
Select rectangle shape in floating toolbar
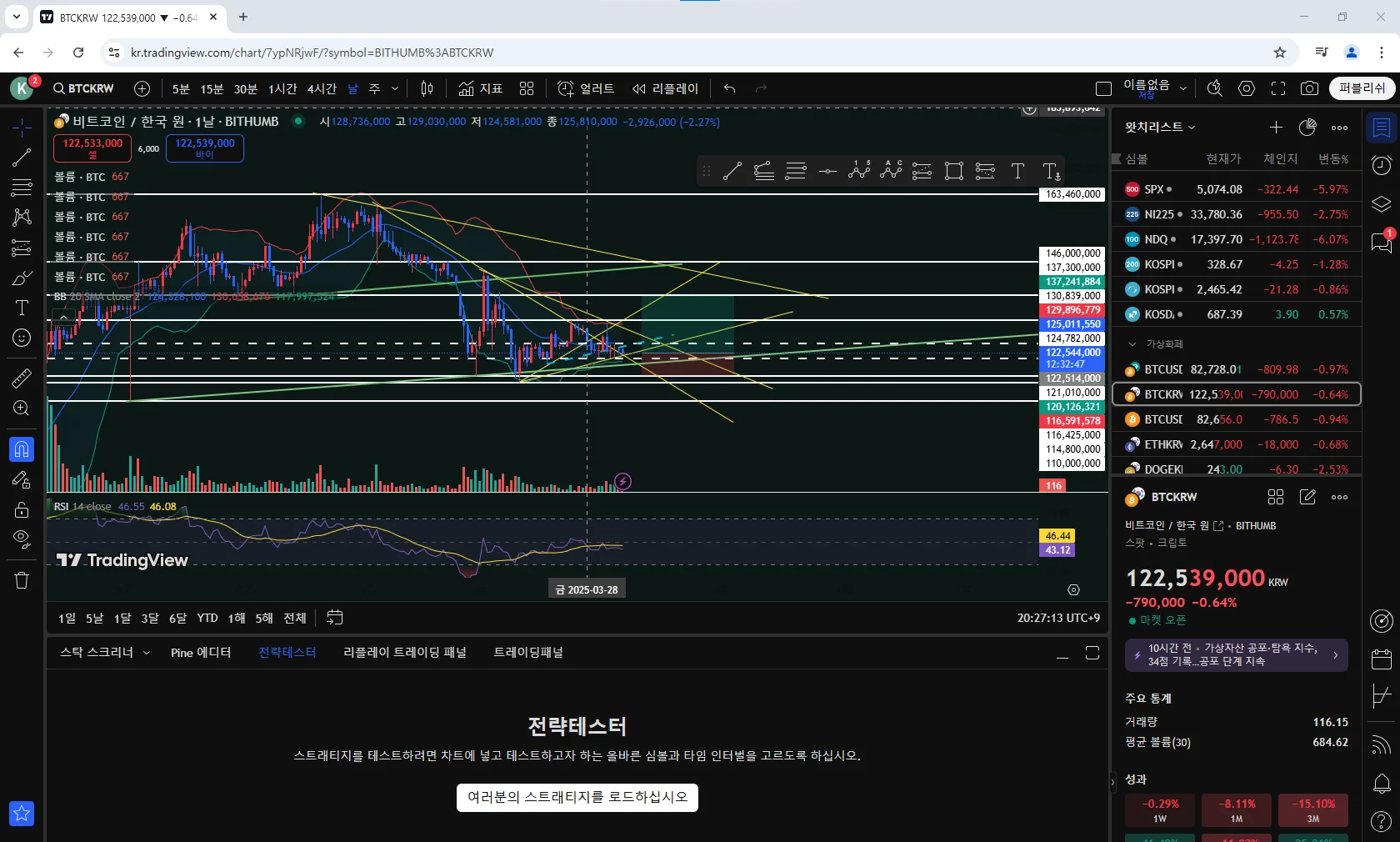954,172
